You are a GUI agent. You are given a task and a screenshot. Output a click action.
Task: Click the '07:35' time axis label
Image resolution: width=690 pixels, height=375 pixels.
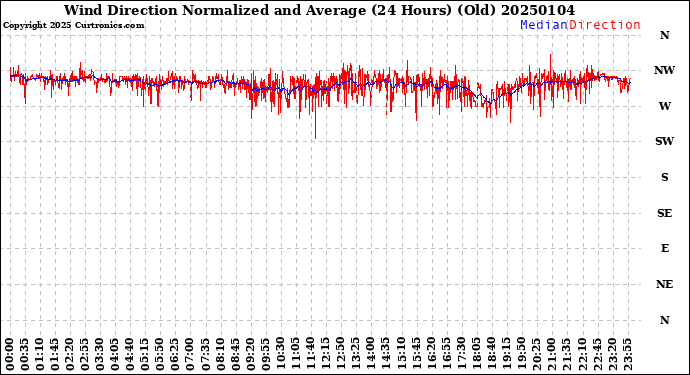point(206,354)
